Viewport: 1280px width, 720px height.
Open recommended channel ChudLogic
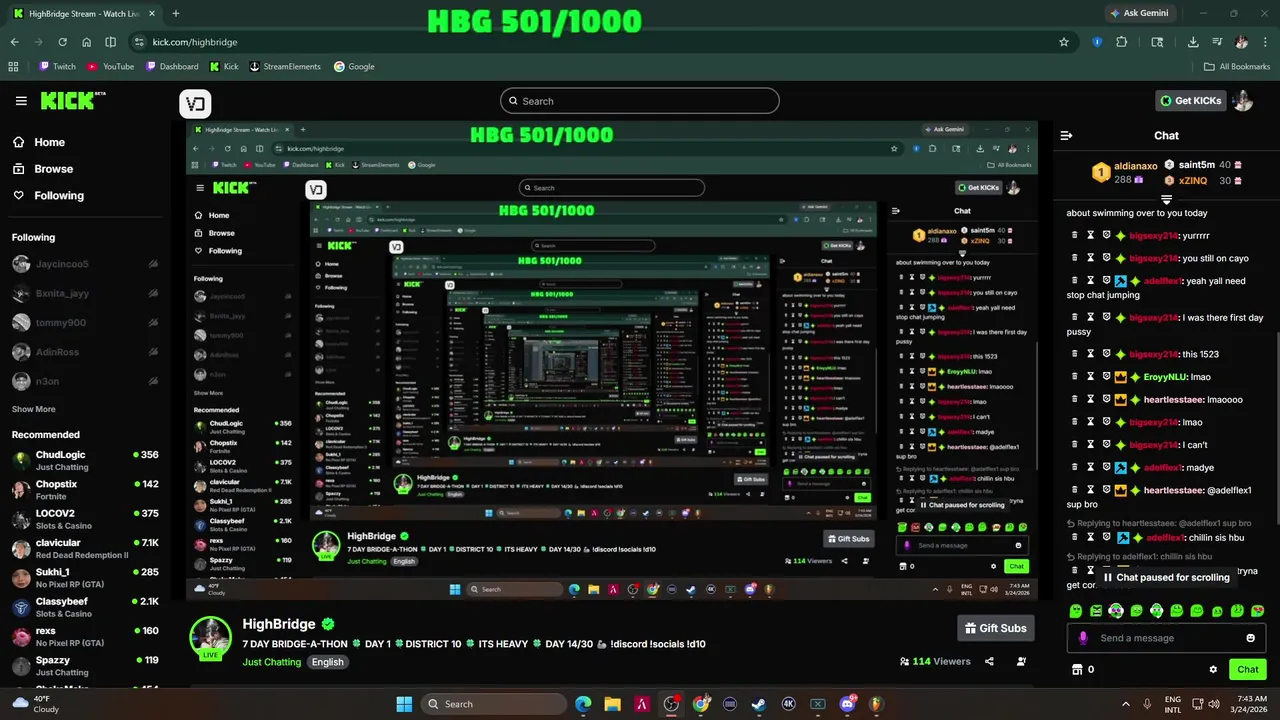[x=85, y=460]
